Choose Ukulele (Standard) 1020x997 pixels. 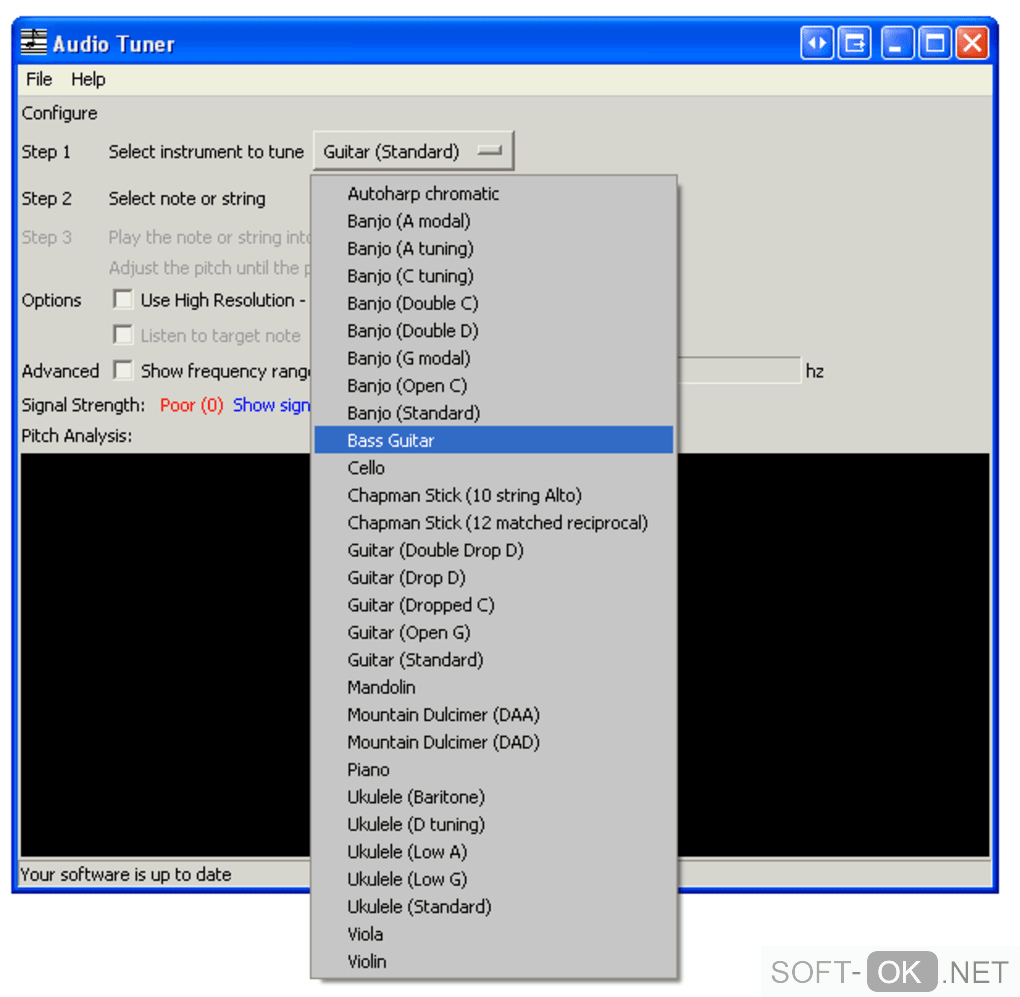click(494, 907)
